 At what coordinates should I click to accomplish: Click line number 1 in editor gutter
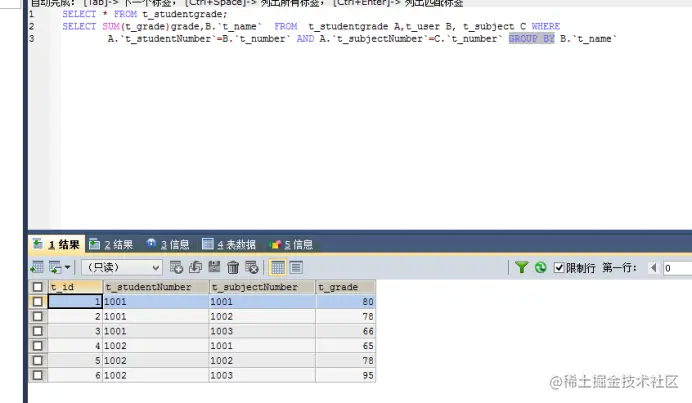click(x=31, y=14)
